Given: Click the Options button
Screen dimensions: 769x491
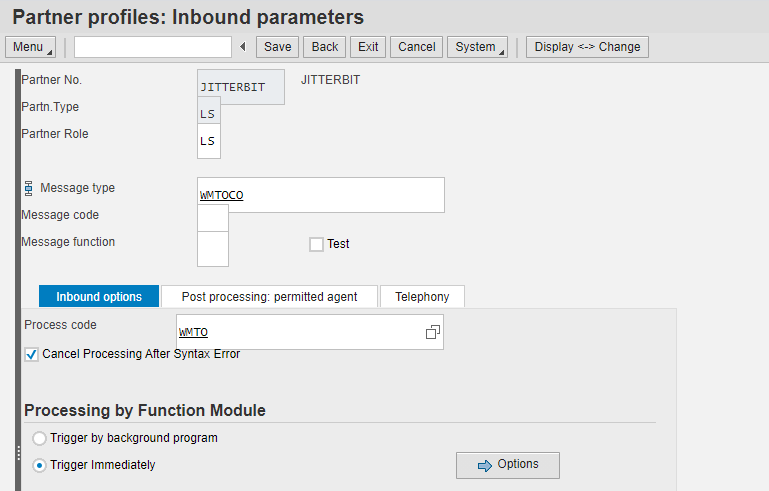Looking at the screenshot, I should pos(507,465).
